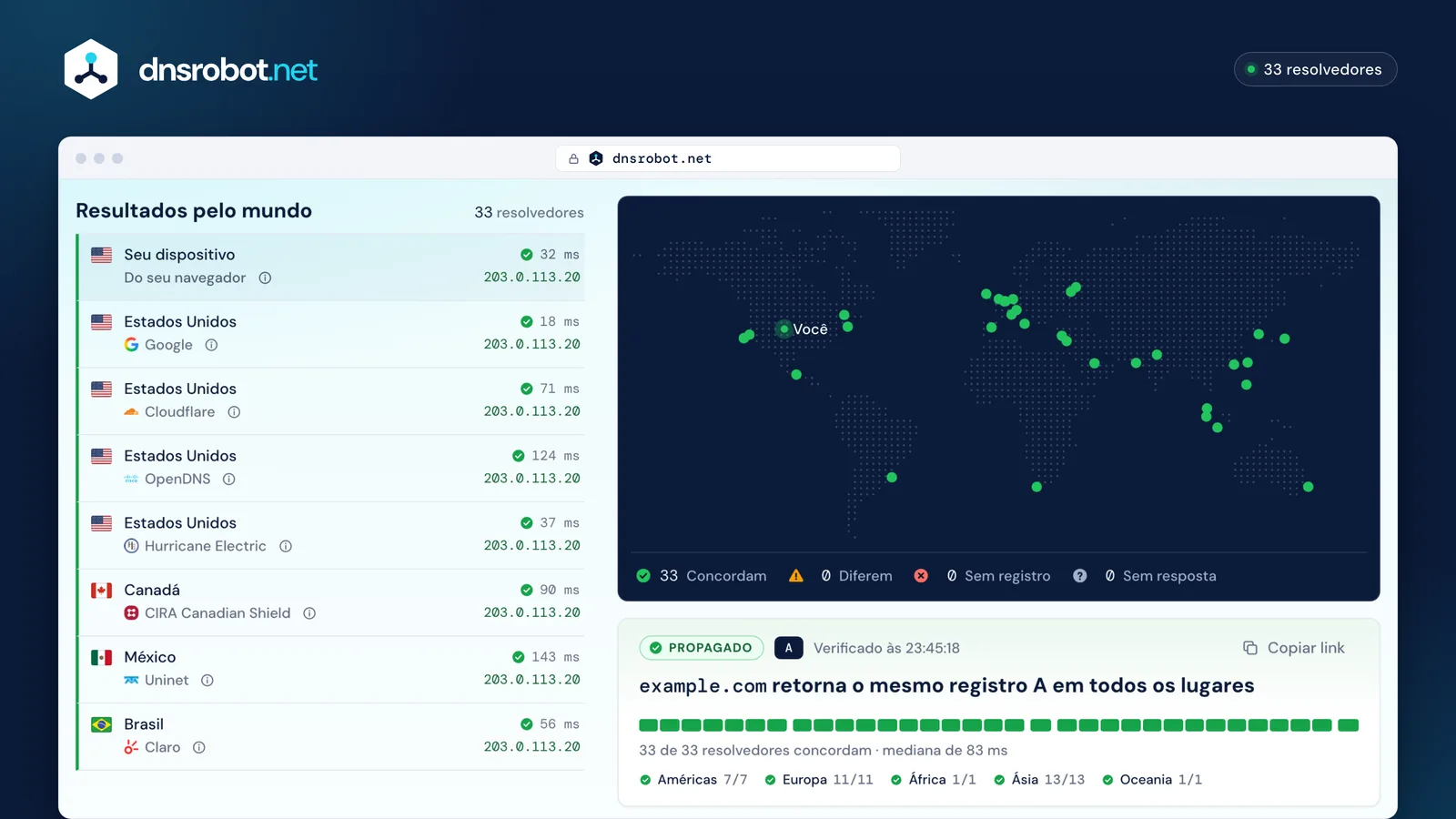Viewport: 1456px width, 819px height.
Task: Open info icon next to CIRA Canadian Shield
Action: click(309, 613)
